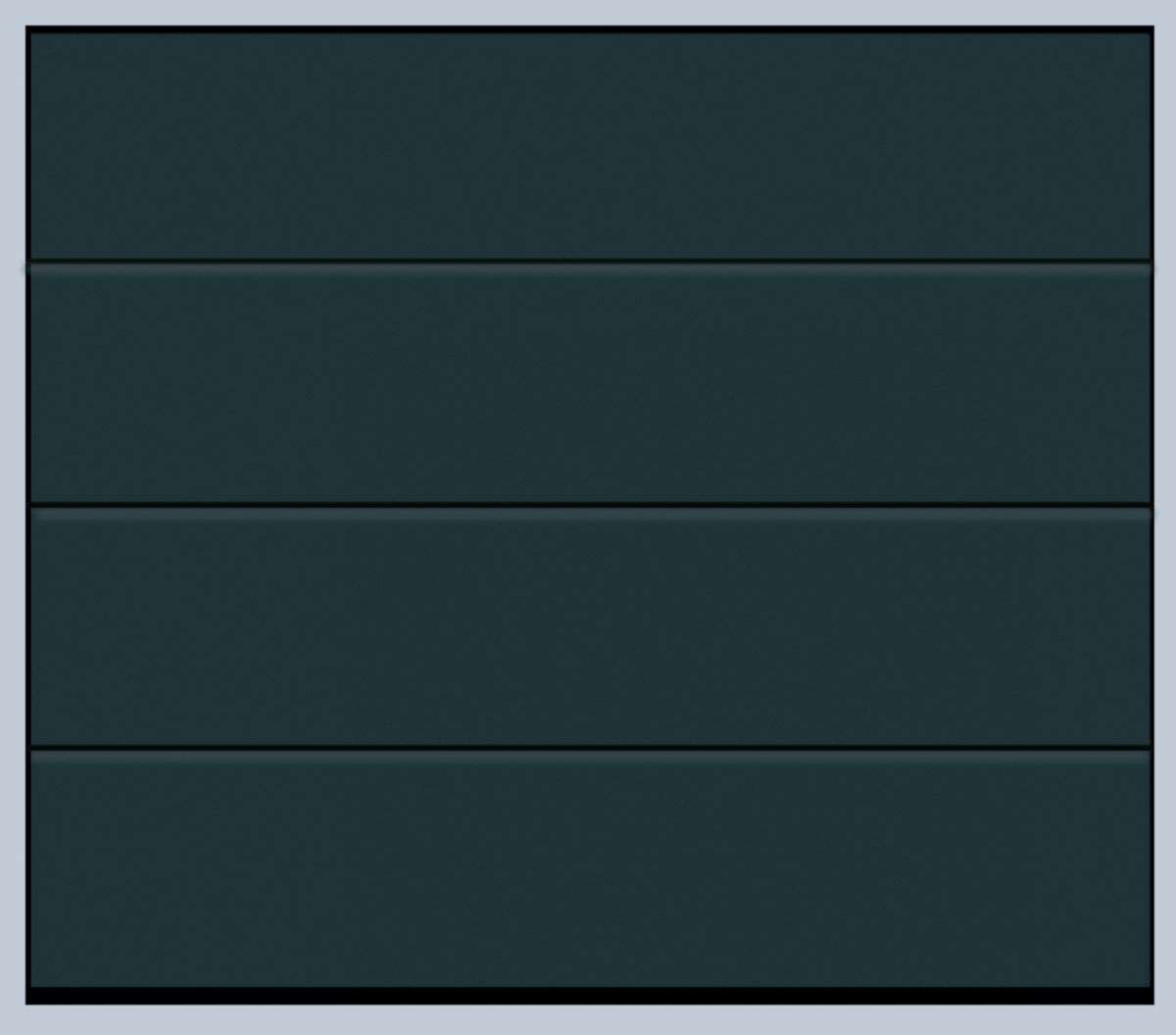Click the seam between first and second panels
Viewport: 1176px width, 1035px height.
[x=590, y=262]
